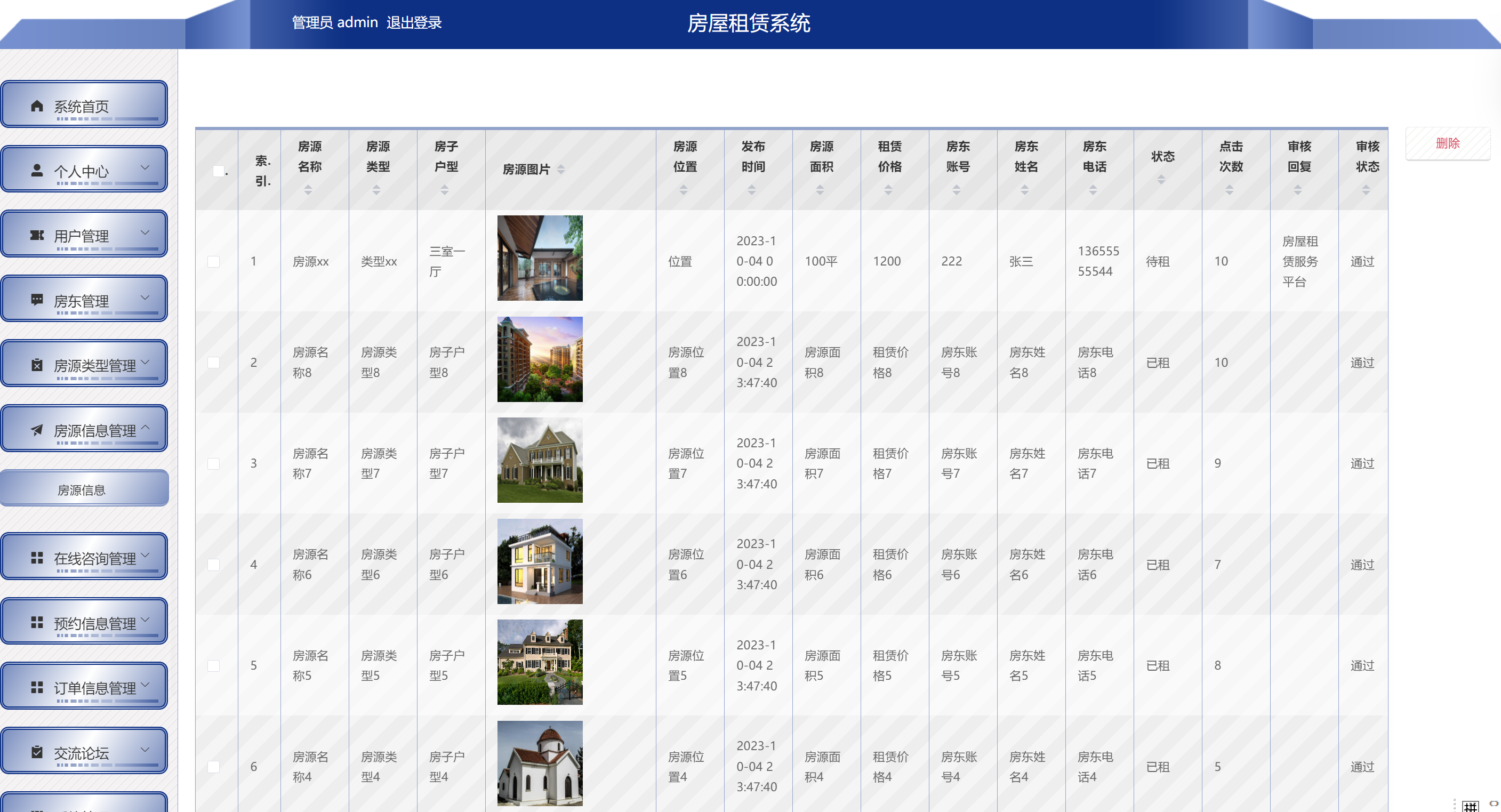Open the 房东管理 menu label
This screenshot has width=1501, height=812.
[x=81, y=301]
